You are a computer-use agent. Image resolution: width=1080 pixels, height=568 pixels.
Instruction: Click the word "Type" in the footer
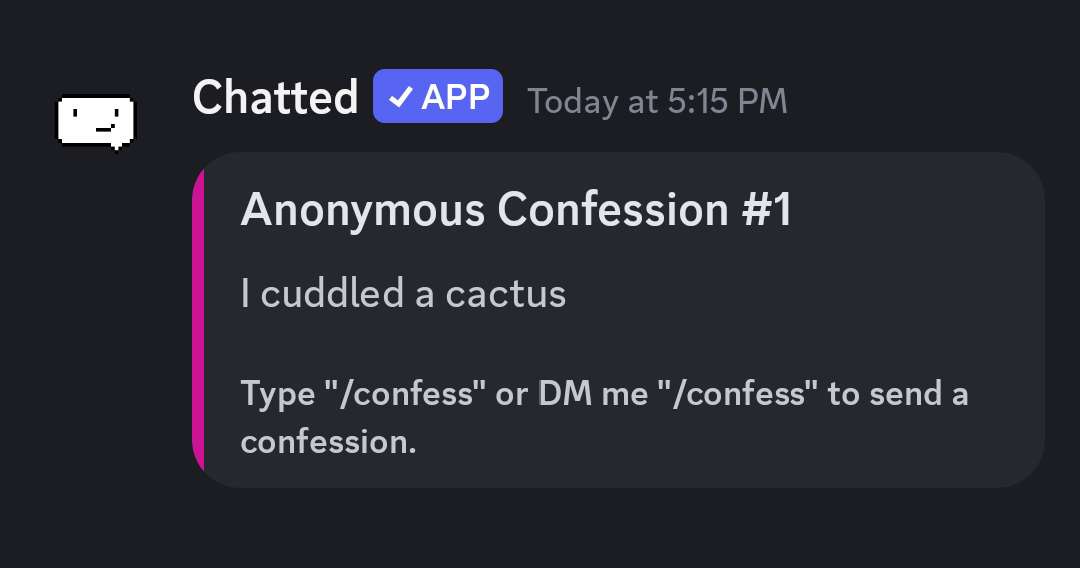pos(277,394)
